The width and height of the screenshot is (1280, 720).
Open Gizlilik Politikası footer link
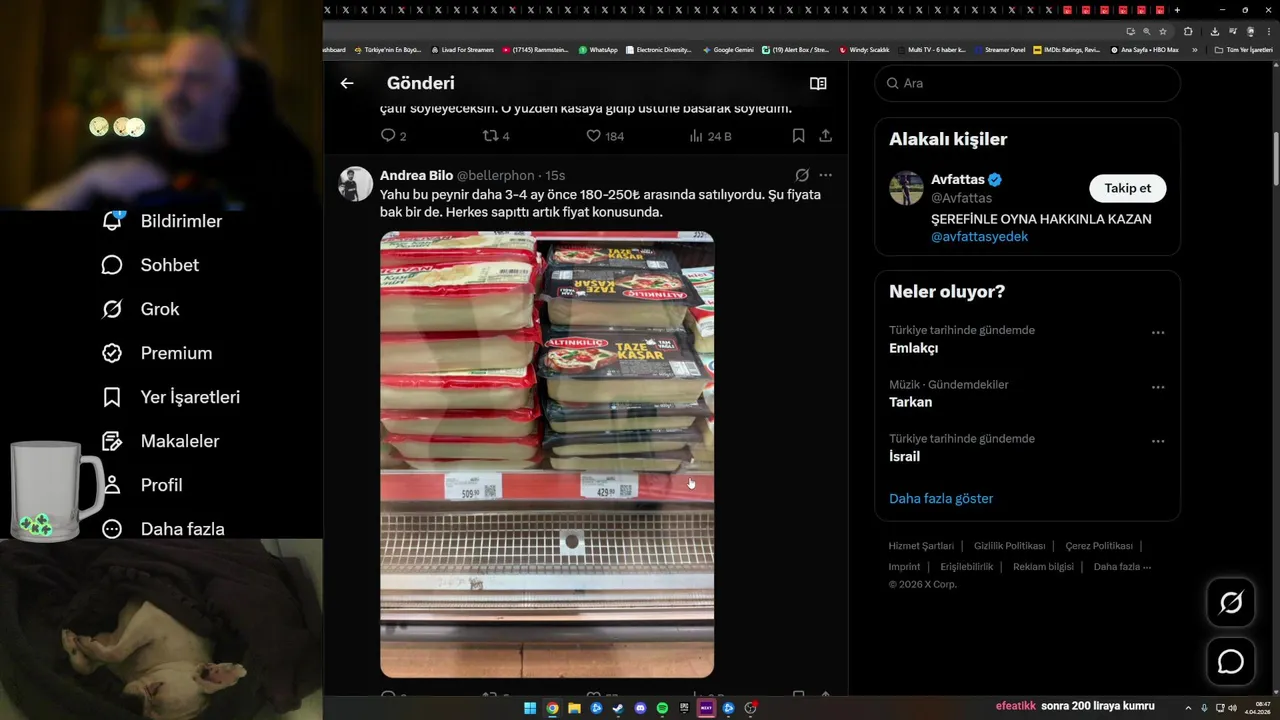coord(1009,546)
